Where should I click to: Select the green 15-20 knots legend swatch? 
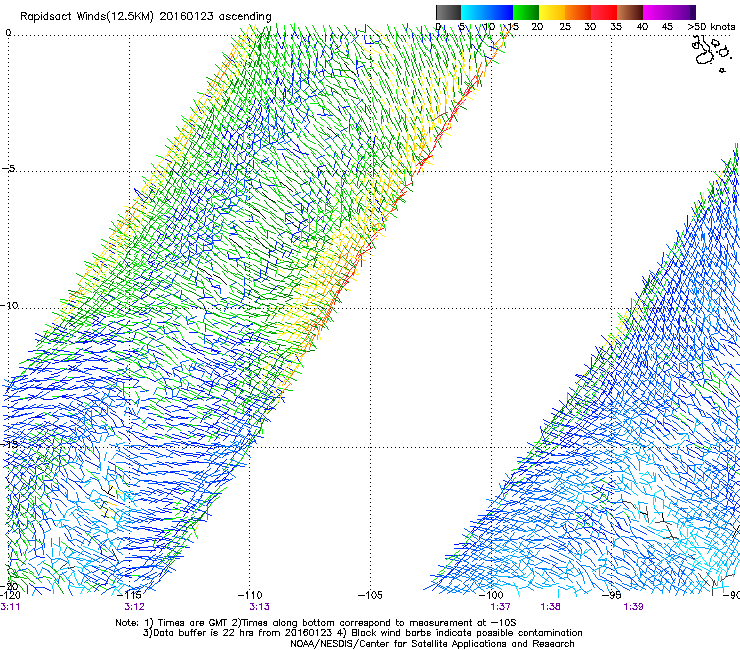[526, 12]
